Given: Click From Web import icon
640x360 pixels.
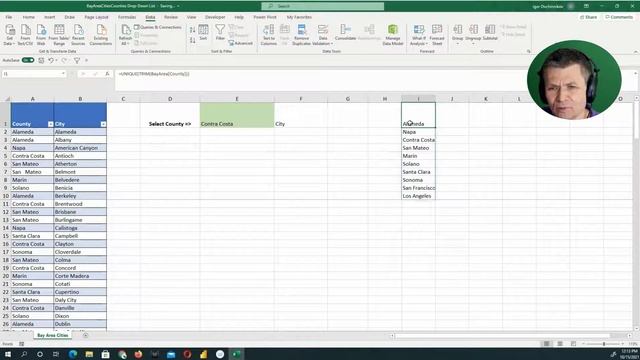Looking at the screenshot, I should (41, 35).
